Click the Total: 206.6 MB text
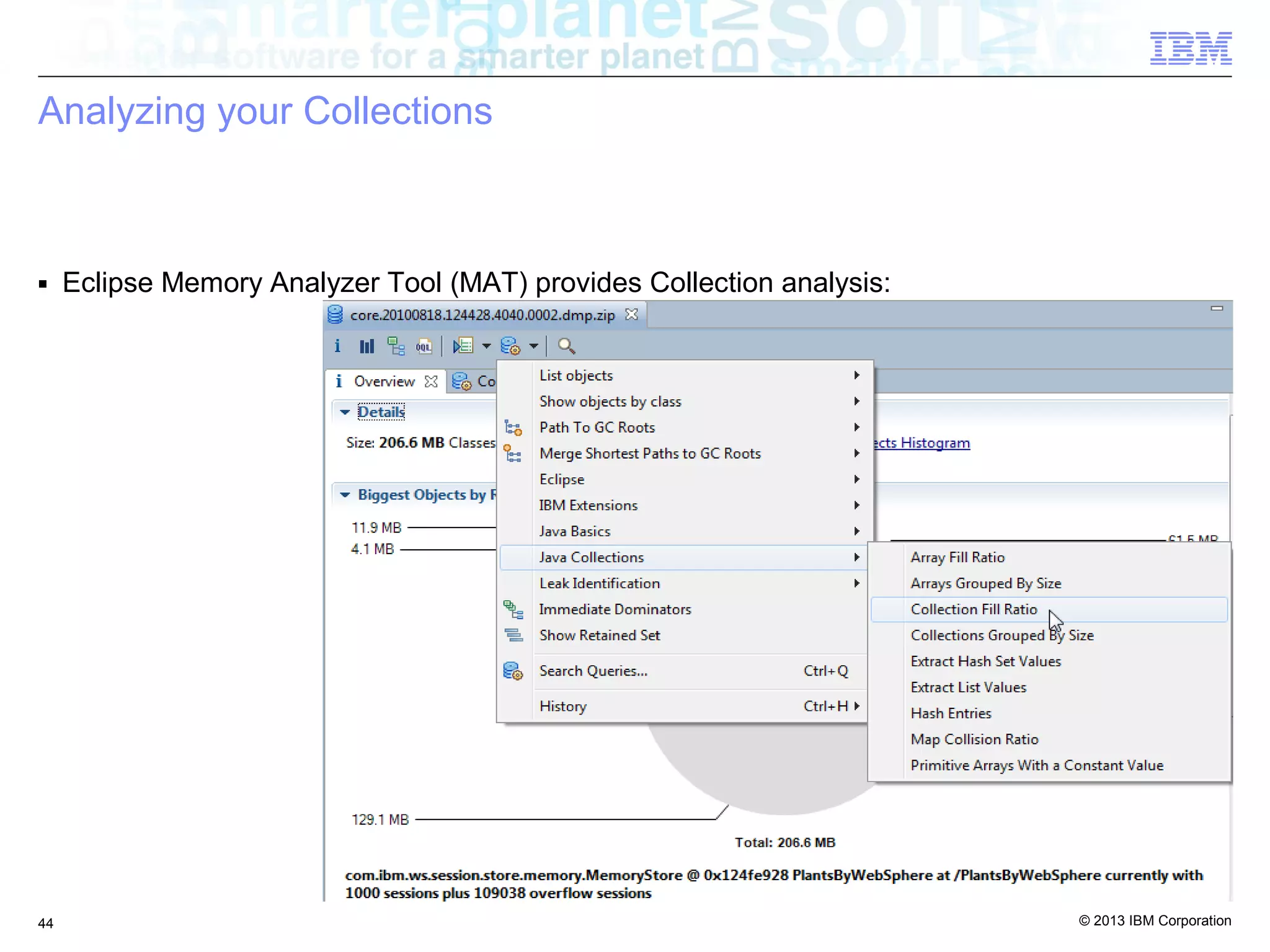The width and height of the screenshot is (1270, 952). click(x=785, y=842)
